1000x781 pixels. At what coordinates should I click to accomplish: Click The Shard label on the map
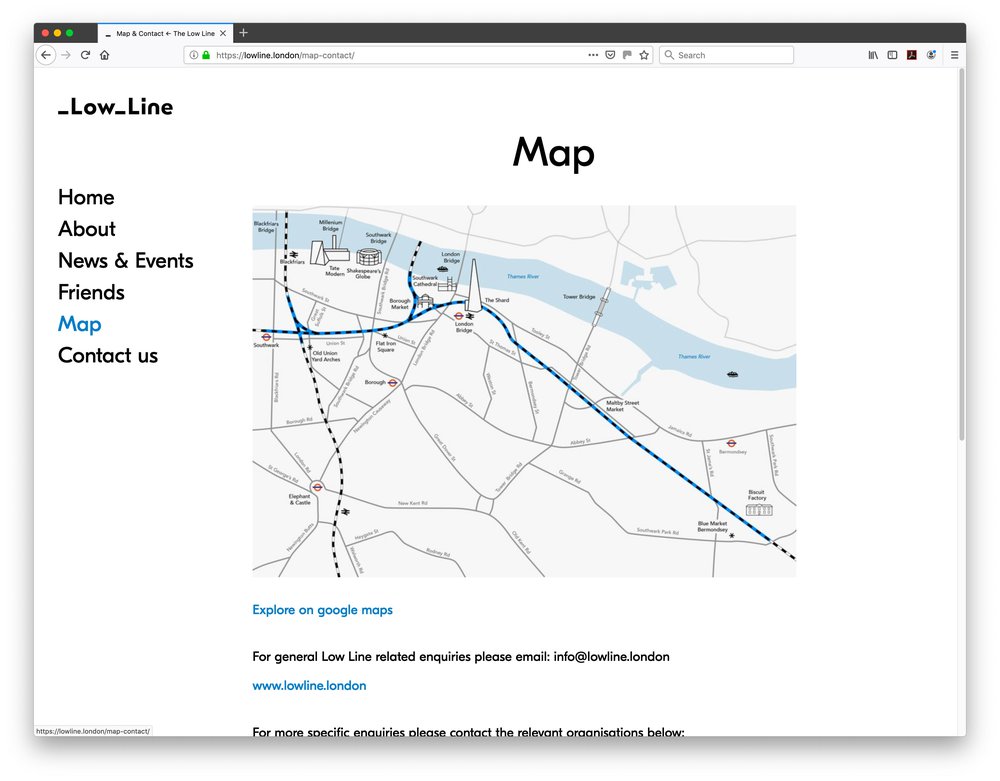click(x=497, y=300)
